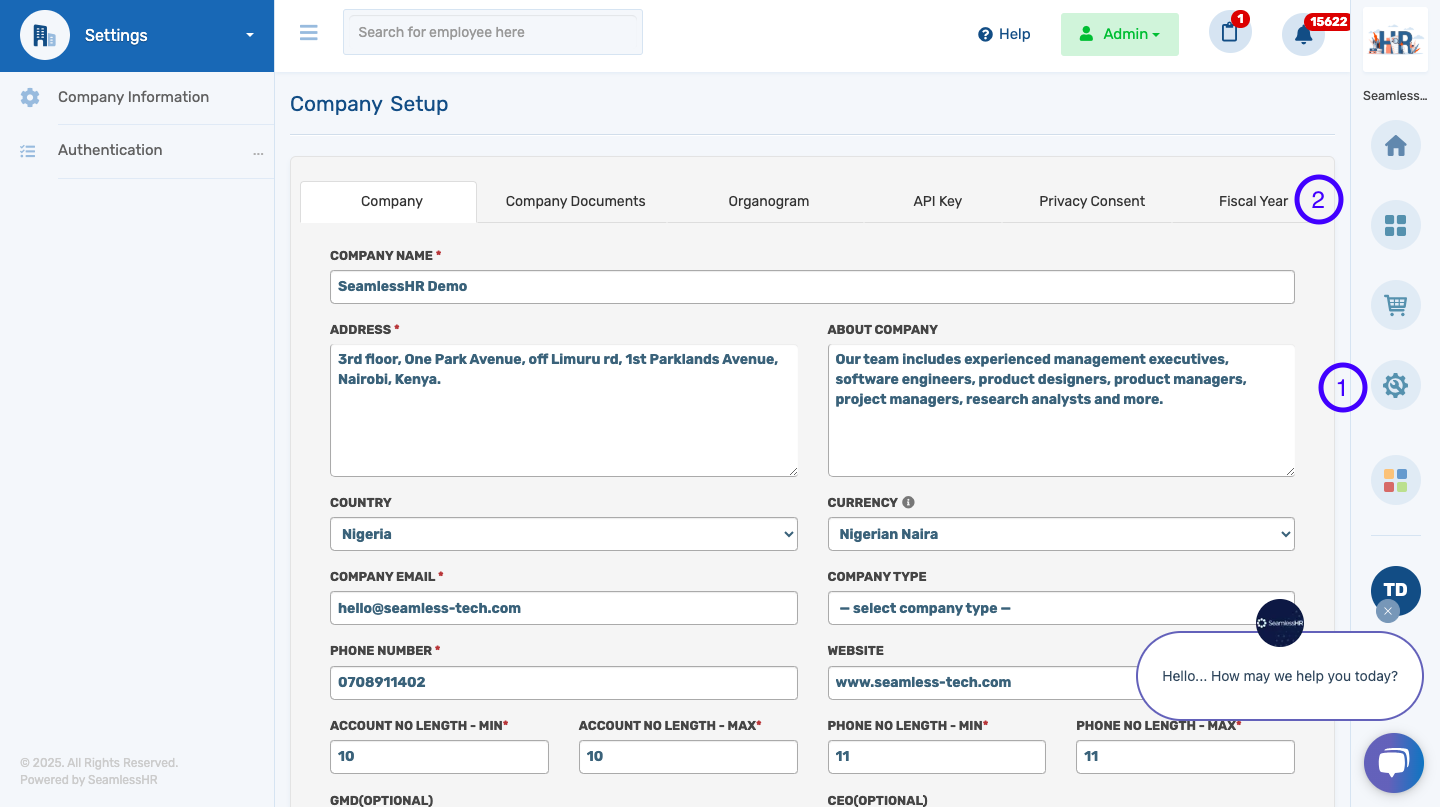This screenshot has height=807, width=1440.
Task: Switch to the Organogram tab
Action: coord(768,201)
